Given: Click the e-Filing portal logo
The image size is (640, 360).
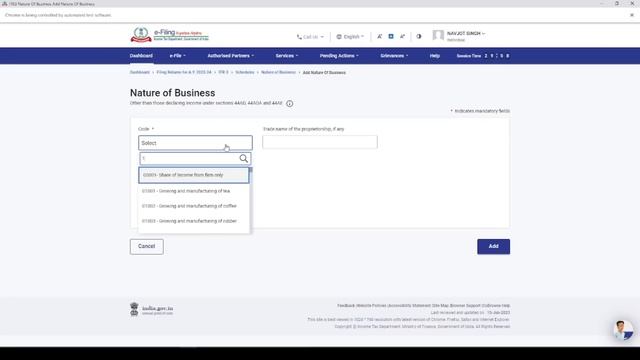Looking at the screenshot, I should tap(169, 35).
